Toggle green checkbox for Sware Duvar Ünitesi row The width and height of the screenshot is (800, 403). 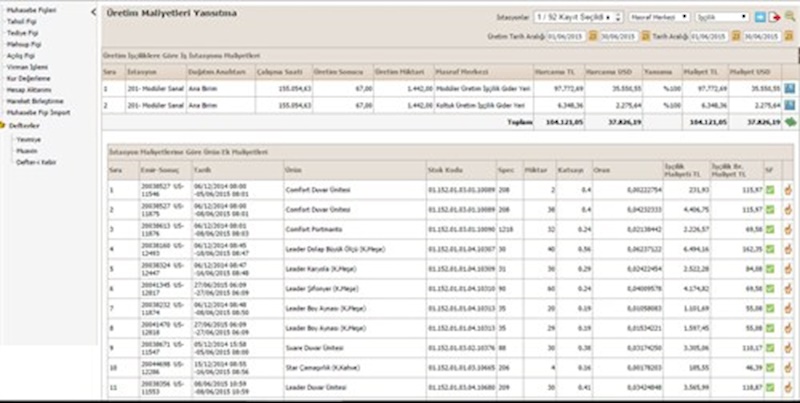(770, 348)
